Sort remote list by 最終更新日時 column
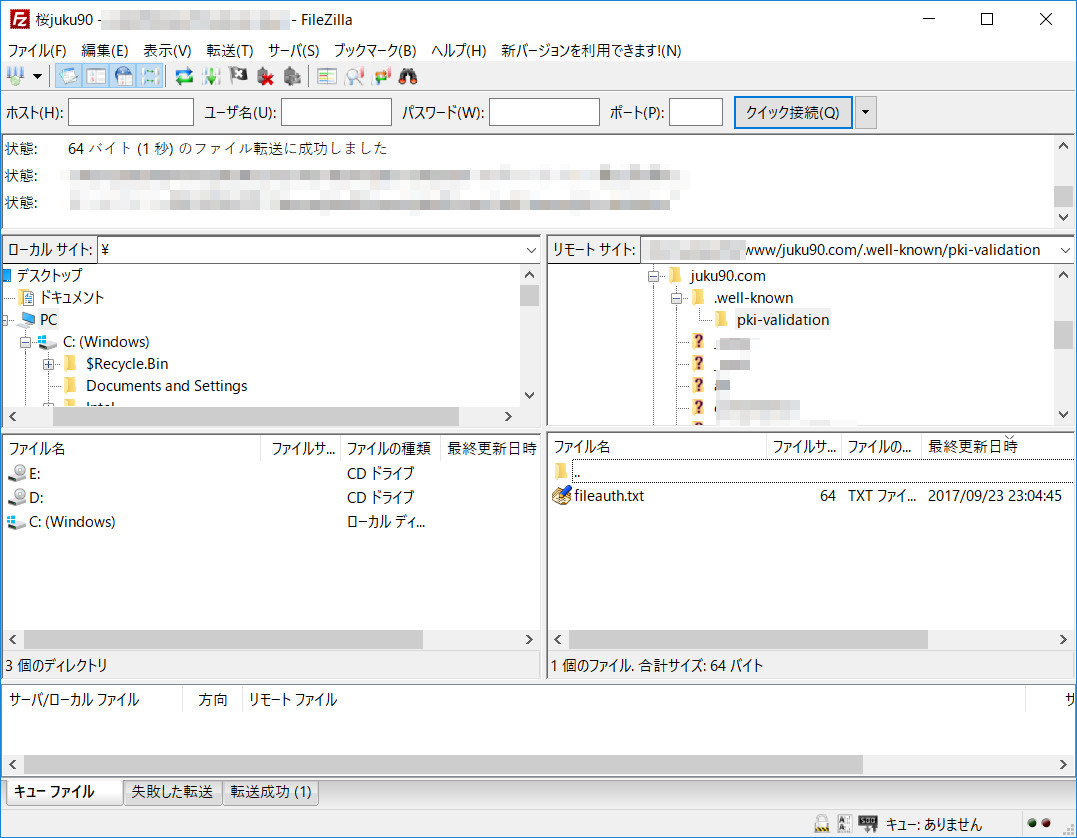 tap(996, 446)
